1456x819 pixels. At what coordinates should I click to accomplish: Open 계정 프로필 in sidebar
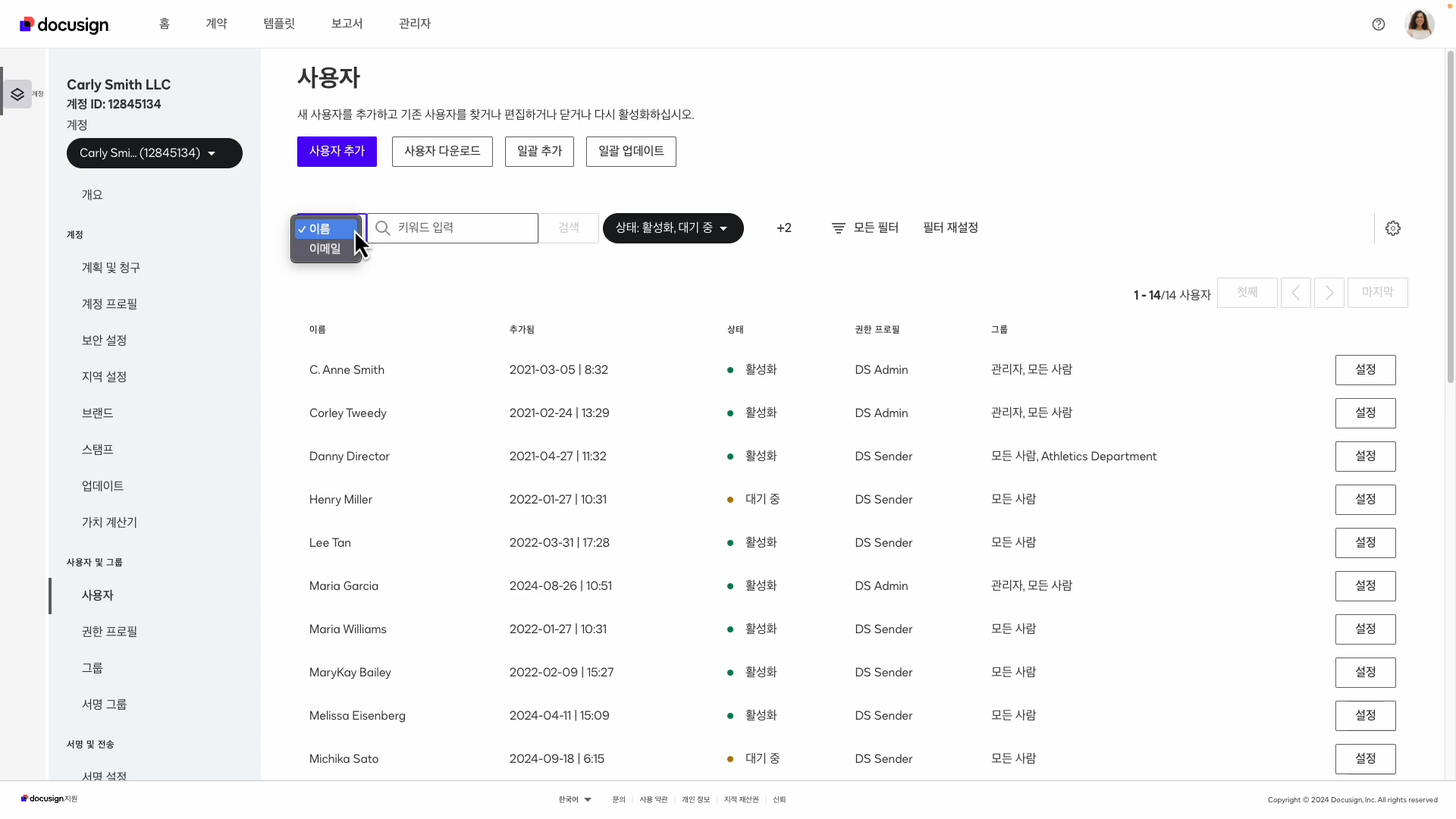click(110, 304)
